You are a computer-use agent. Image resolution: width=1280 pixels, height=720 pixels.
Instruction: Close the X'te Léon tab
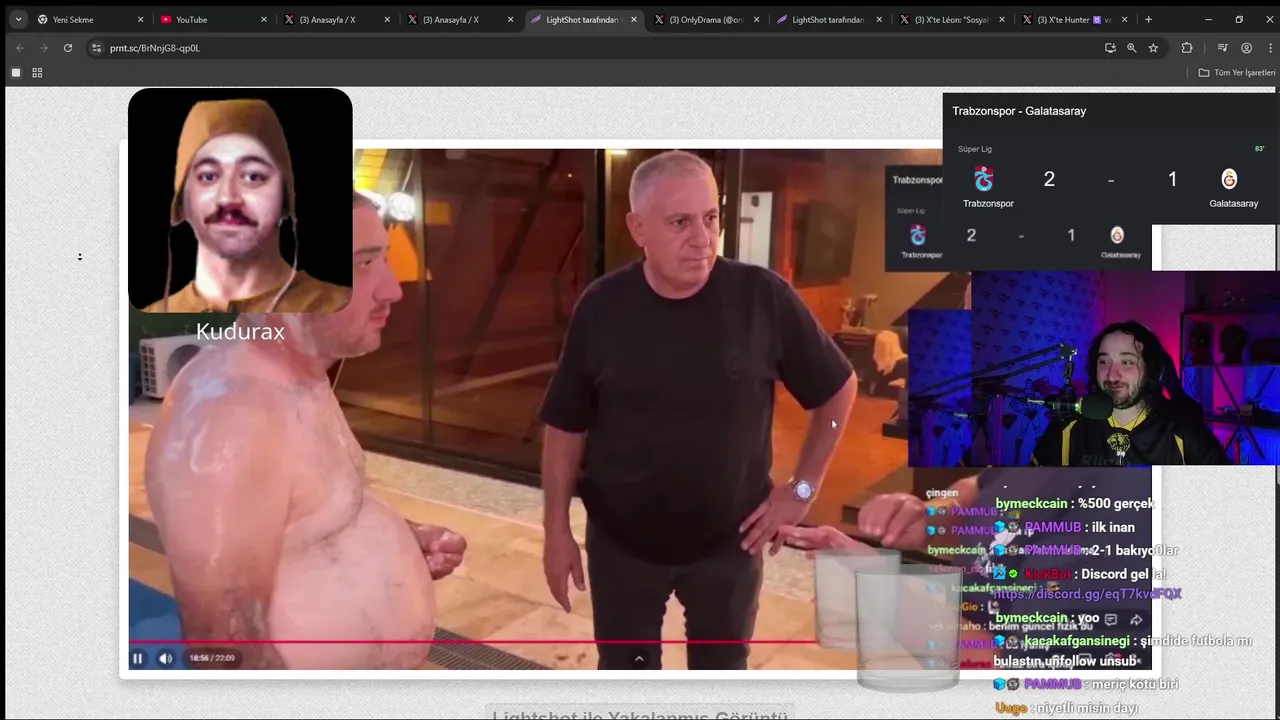(1002, 19)
